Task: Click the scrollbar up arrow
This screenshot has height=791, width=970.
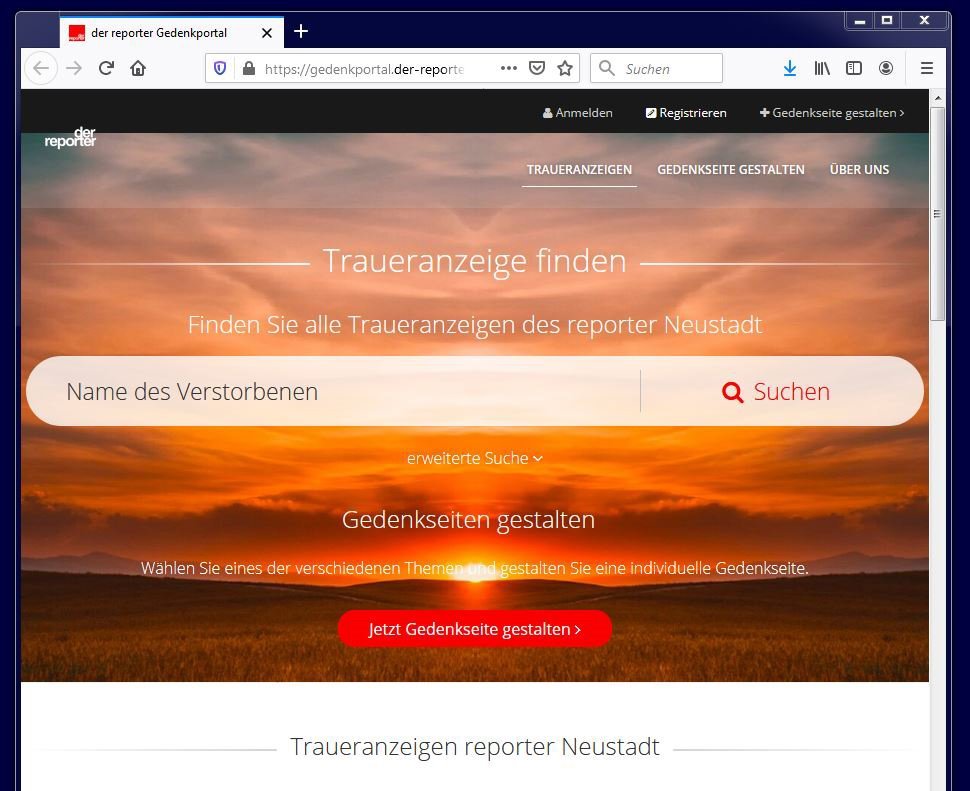Action: [x=938, y=98]
